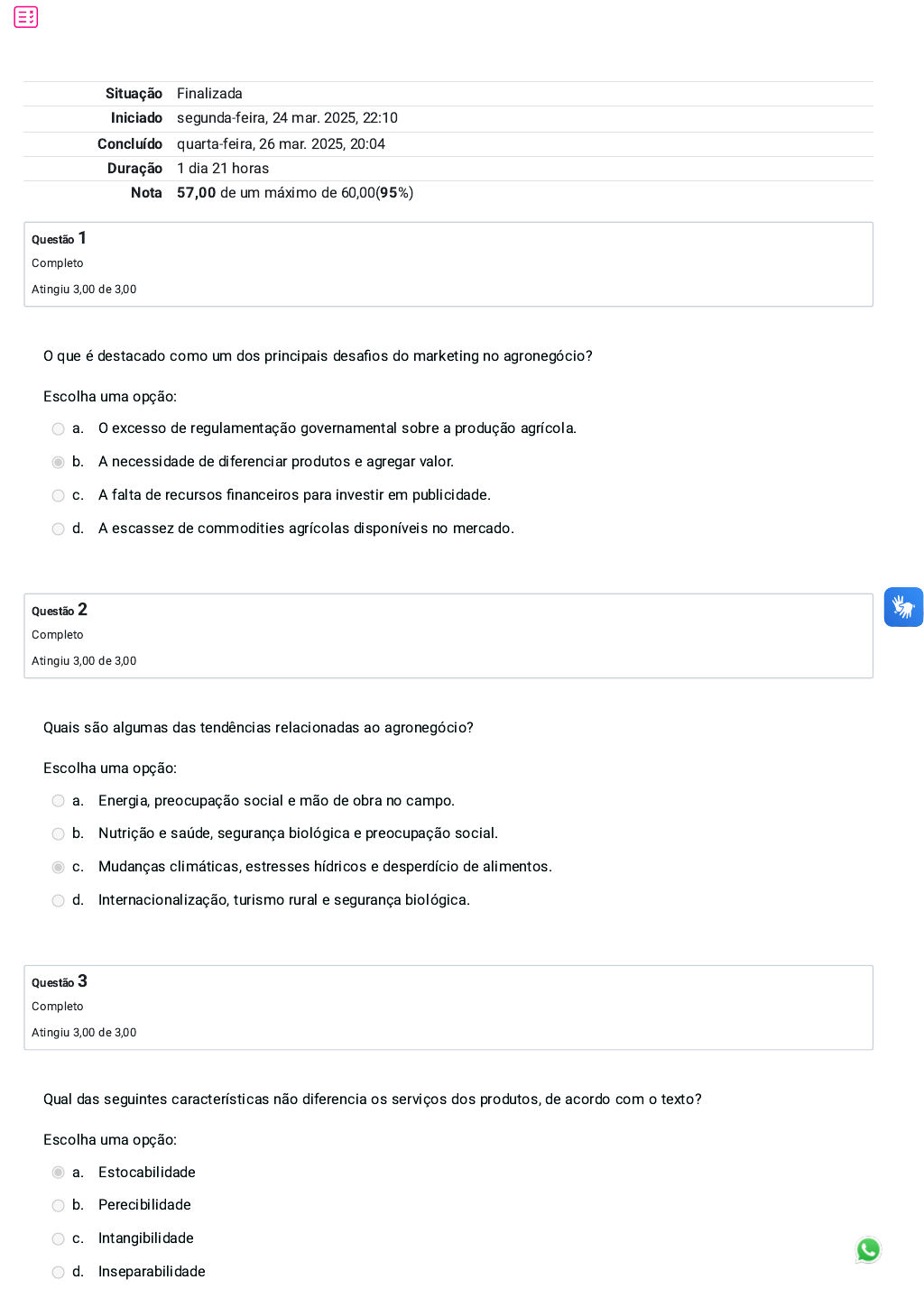Choose radio for Internacionalização, turismo rural answer
This screenshot has width=924, height=1316.
59,901
